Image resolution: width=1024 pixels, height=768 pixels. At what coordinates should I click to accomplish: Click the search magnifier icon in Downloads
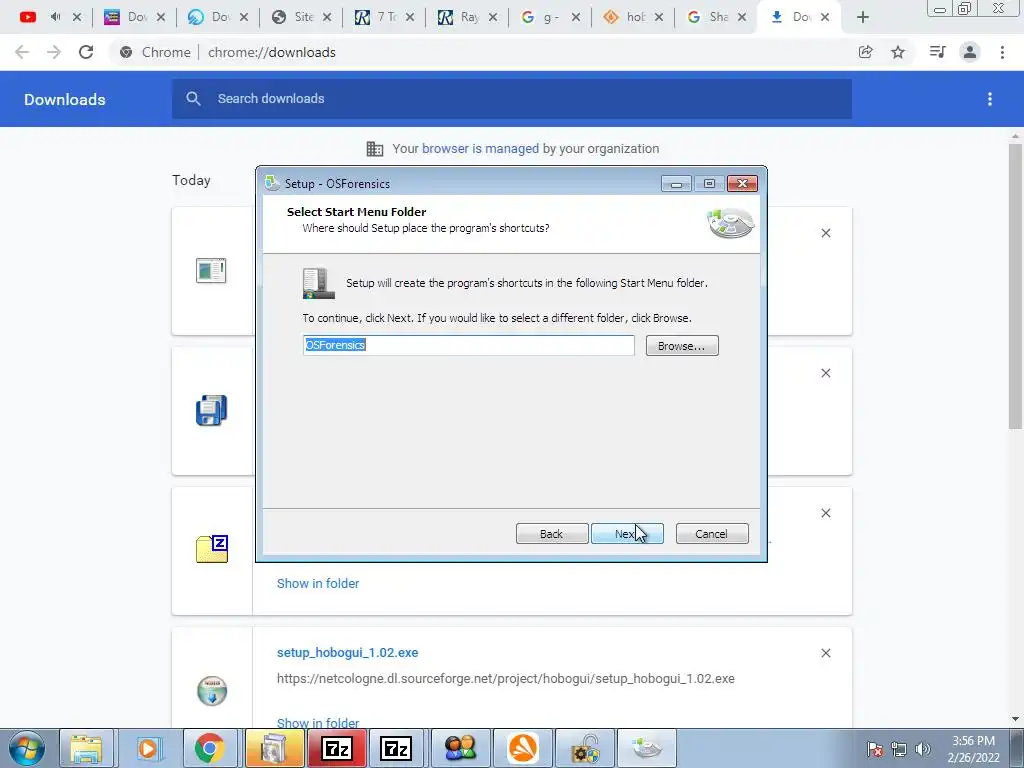pyautogui.click(x=193, y=99)
